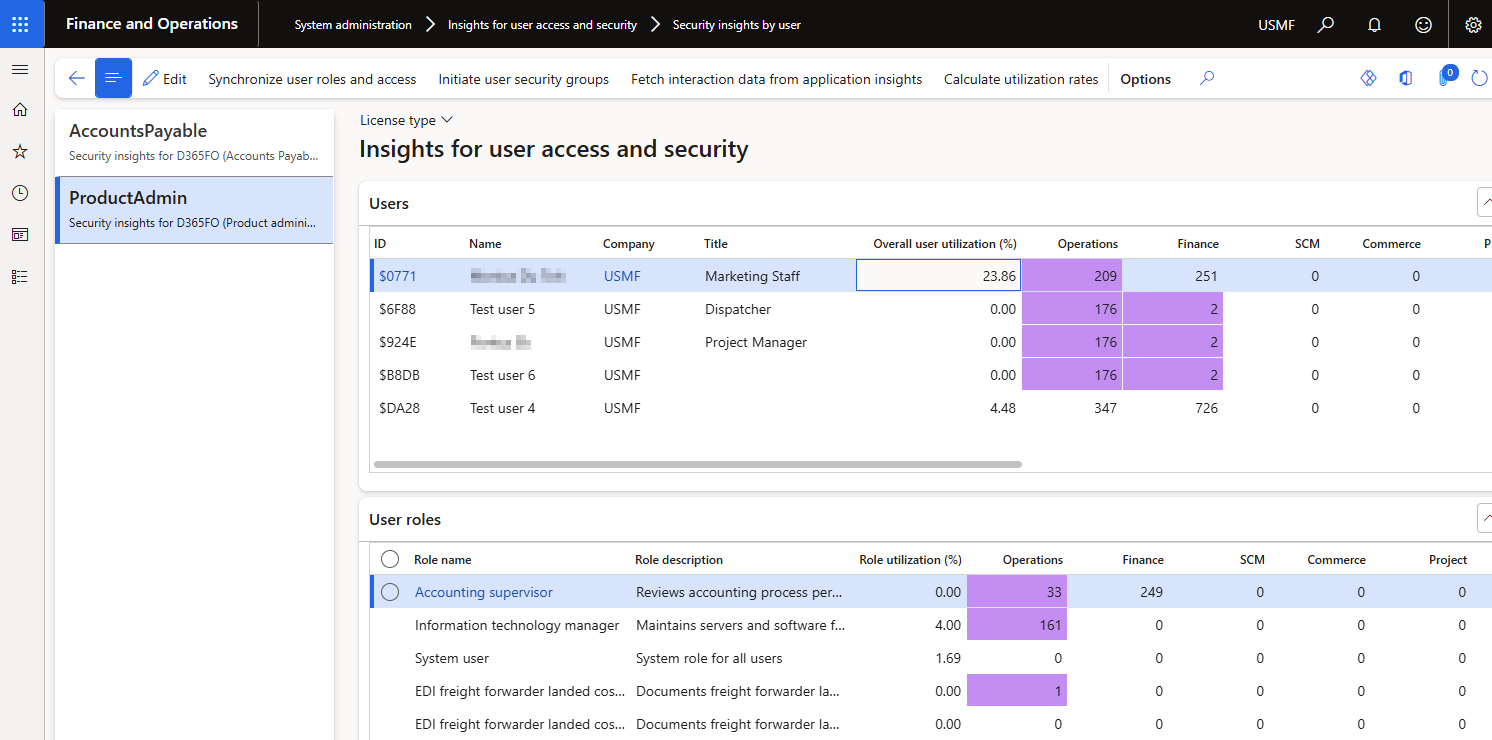Open Recent clock icon in sidebar

click(x=20, y=193)
